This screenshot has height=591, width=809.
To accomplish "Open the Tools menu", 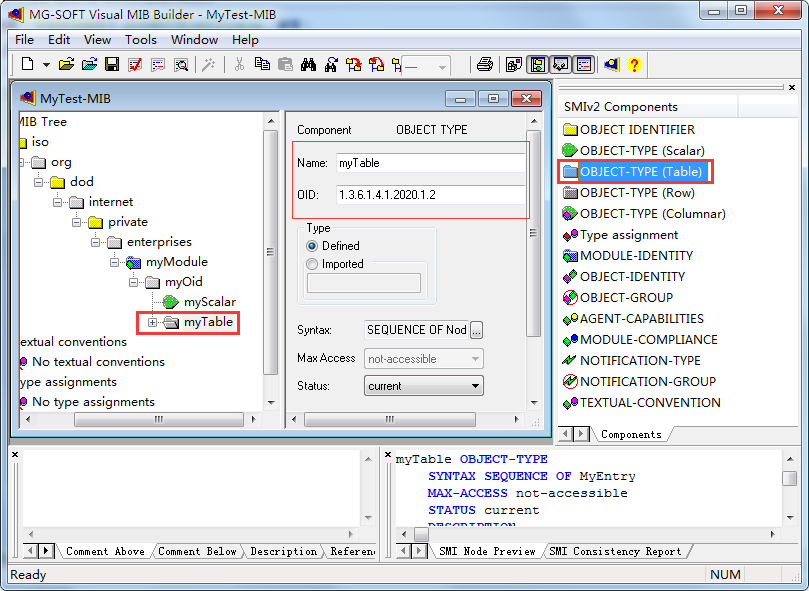I will (140, 40).
